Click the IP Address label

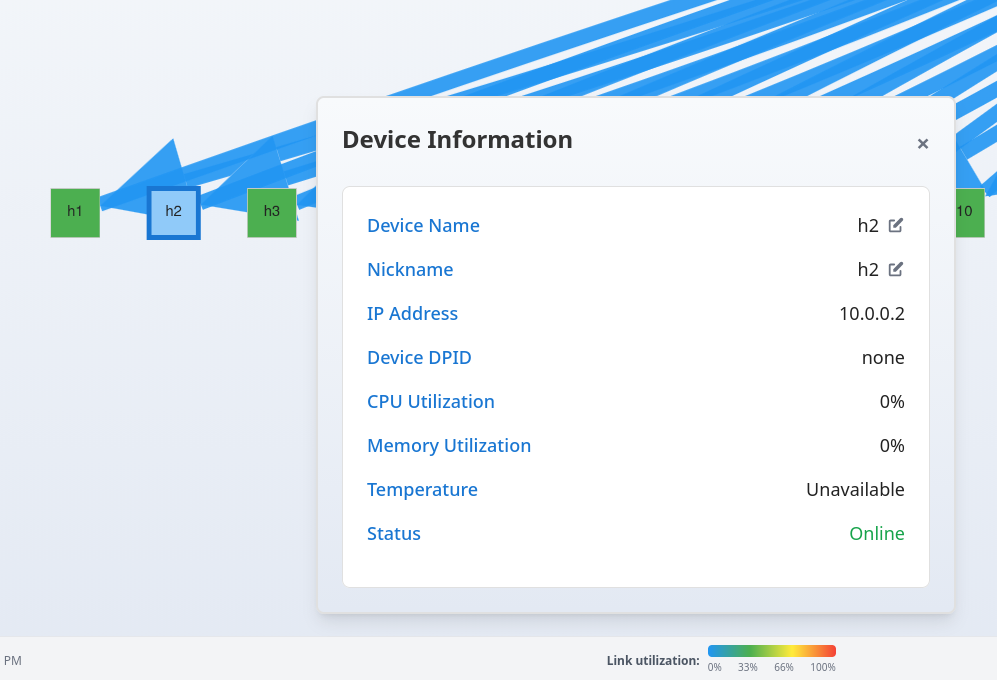[412, 313]
